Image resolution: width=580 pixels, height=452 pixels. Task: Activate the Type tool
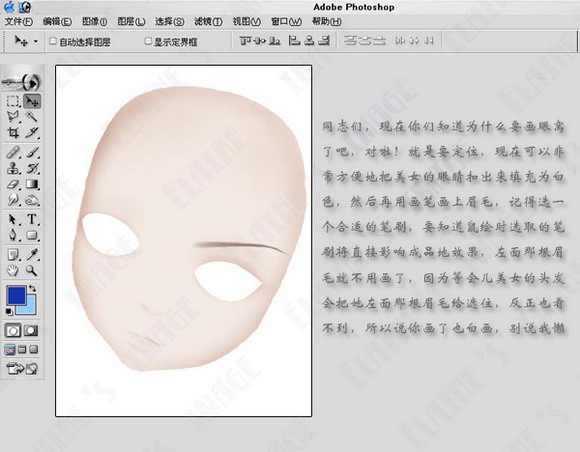click(x=32, y=219)
